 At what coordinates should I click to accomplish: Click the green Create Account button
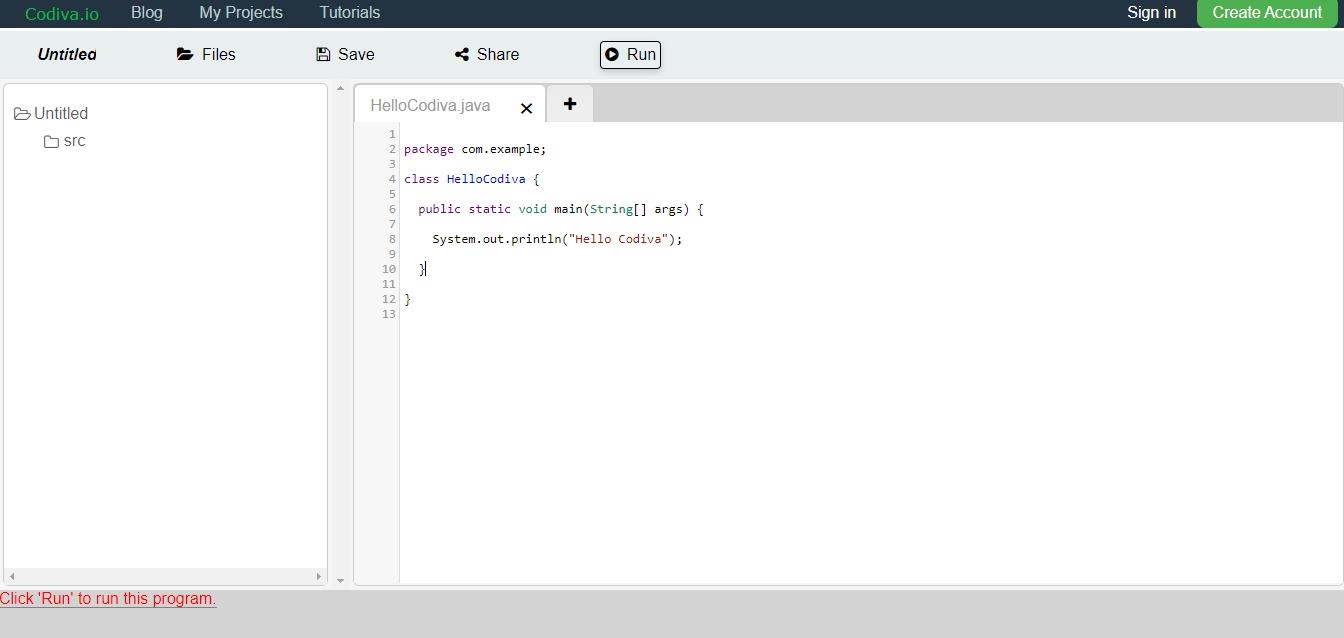coord(1267,13)
